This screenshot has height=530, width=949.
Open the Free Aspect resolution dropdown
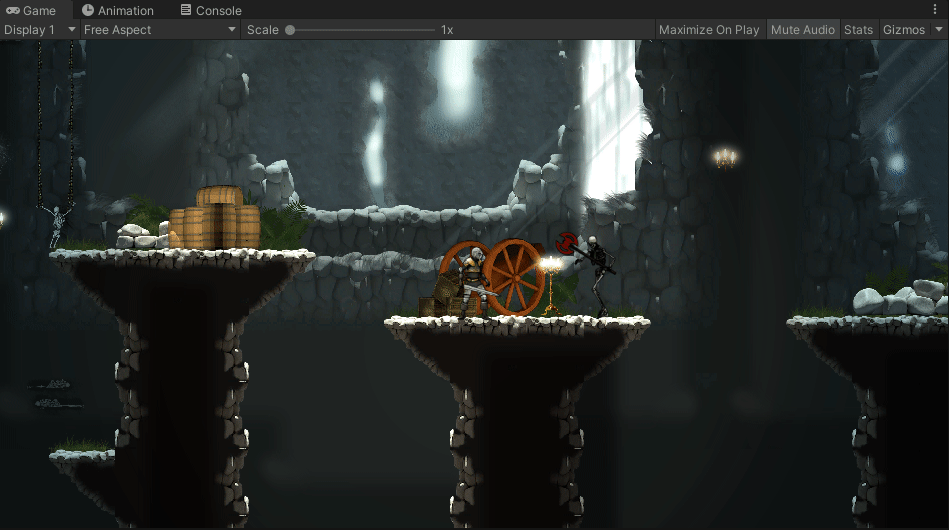tap(159, 30)
